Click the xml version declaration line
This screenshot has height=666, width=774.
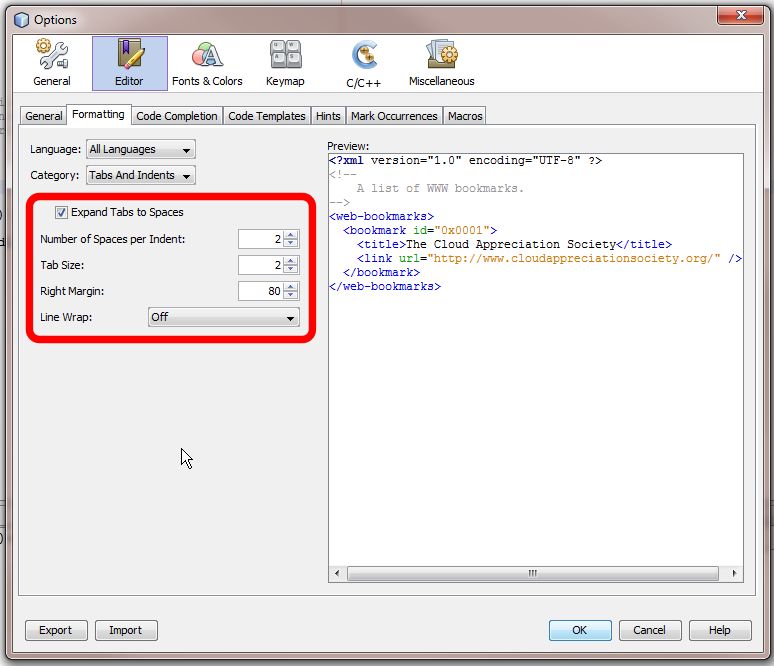tap(465, 160)
